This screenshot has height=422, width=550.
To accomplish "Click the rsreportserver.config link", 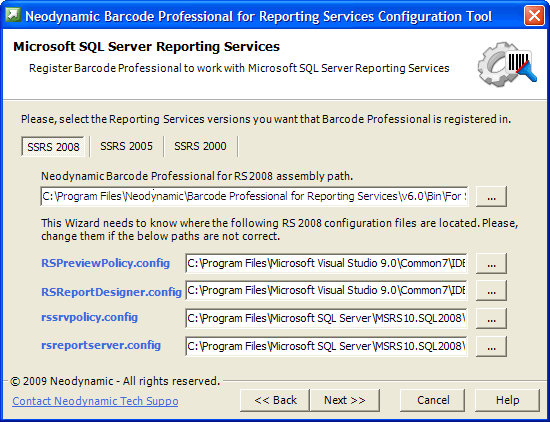I will (101, 345).
